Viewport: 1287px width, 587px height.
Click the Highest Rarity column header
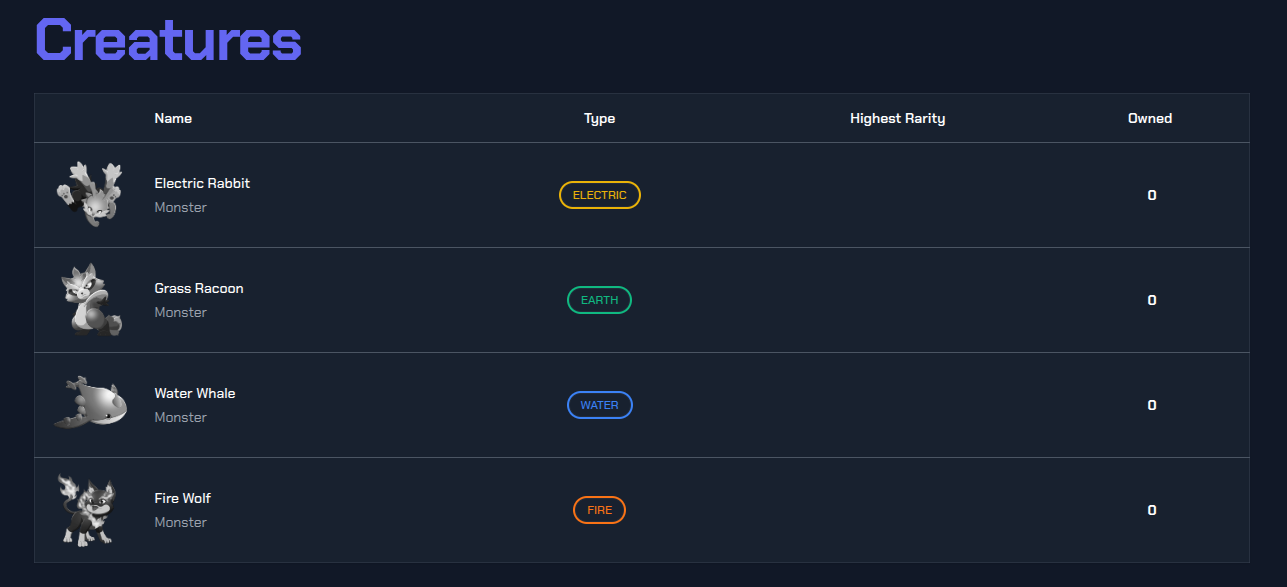pos(897,118)
